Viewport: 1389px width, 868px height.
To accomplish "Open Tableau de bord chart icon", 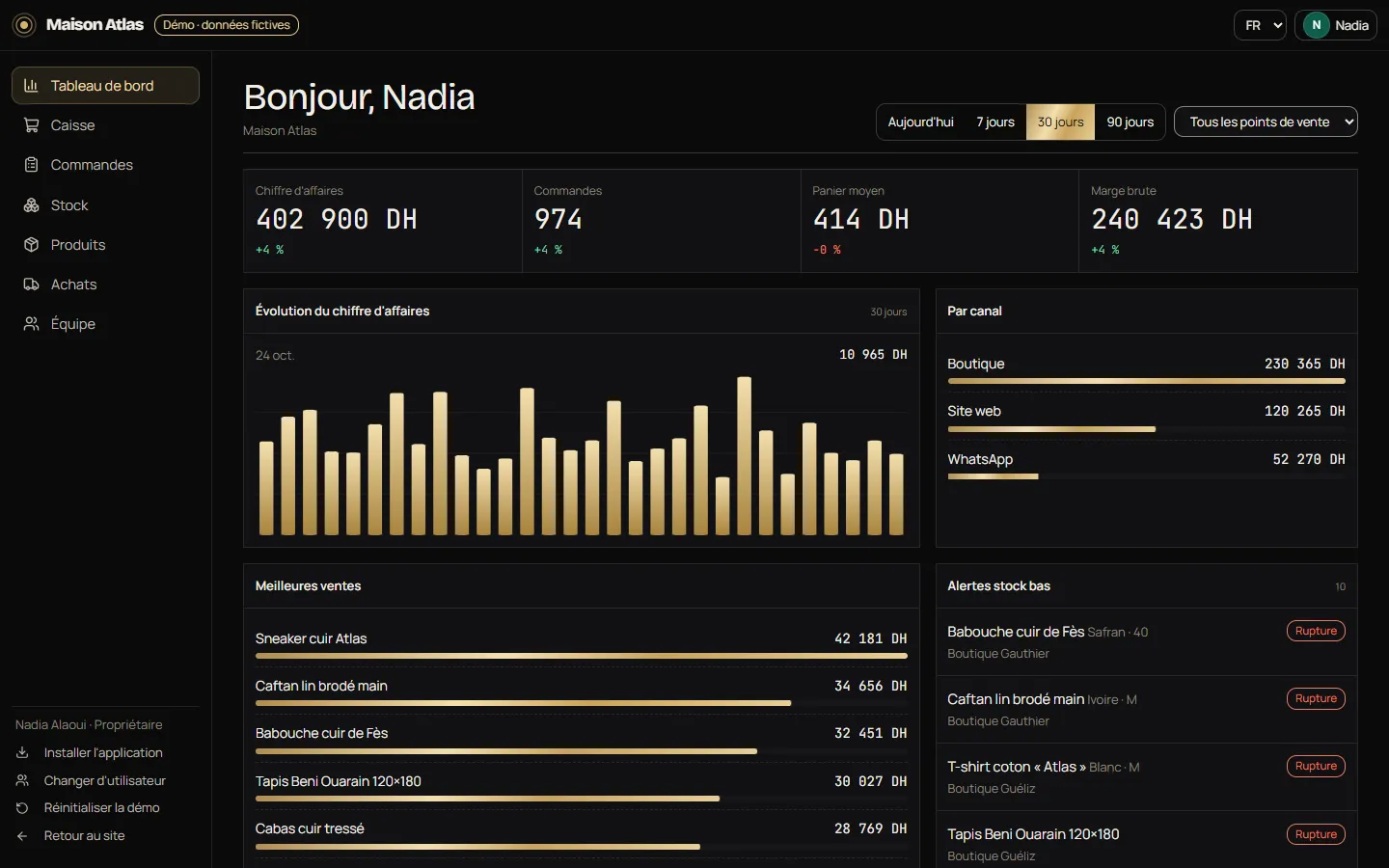I will [31, 86].
